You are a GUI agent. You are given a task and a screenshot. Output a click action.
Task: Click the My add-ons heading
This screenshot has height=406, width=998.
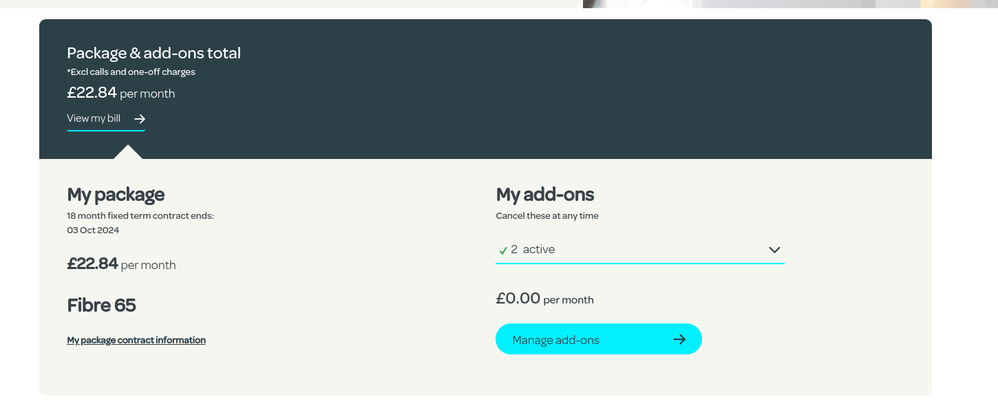(x=545, y=194)
